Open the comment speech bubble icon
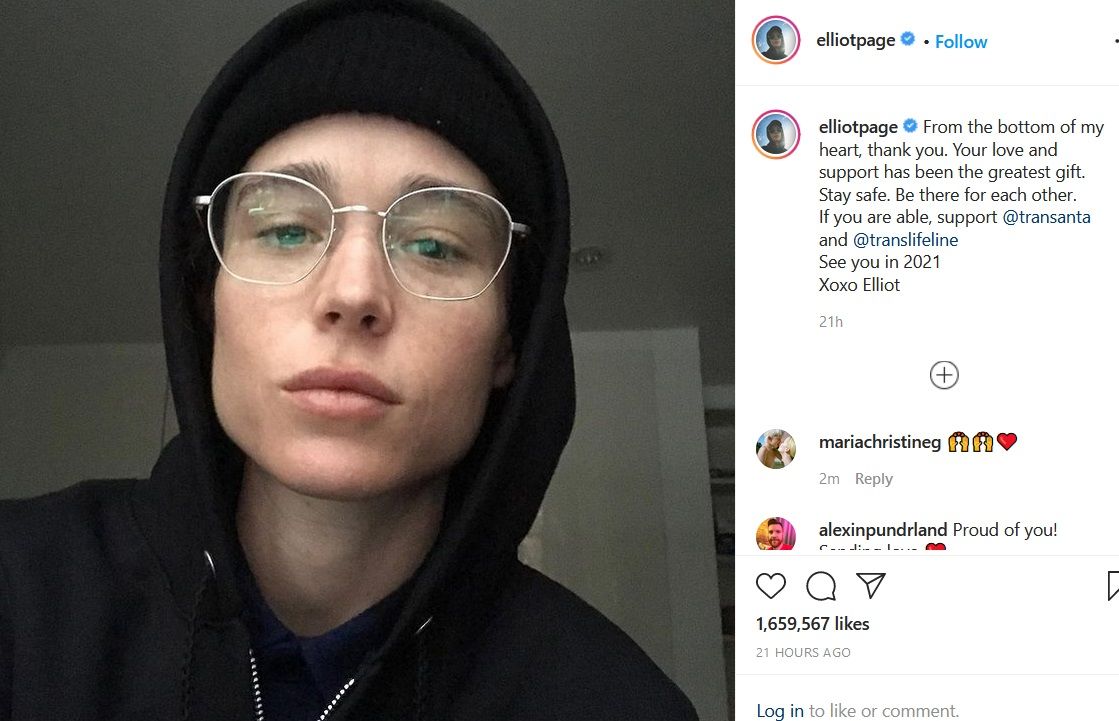 coord(821,586)
